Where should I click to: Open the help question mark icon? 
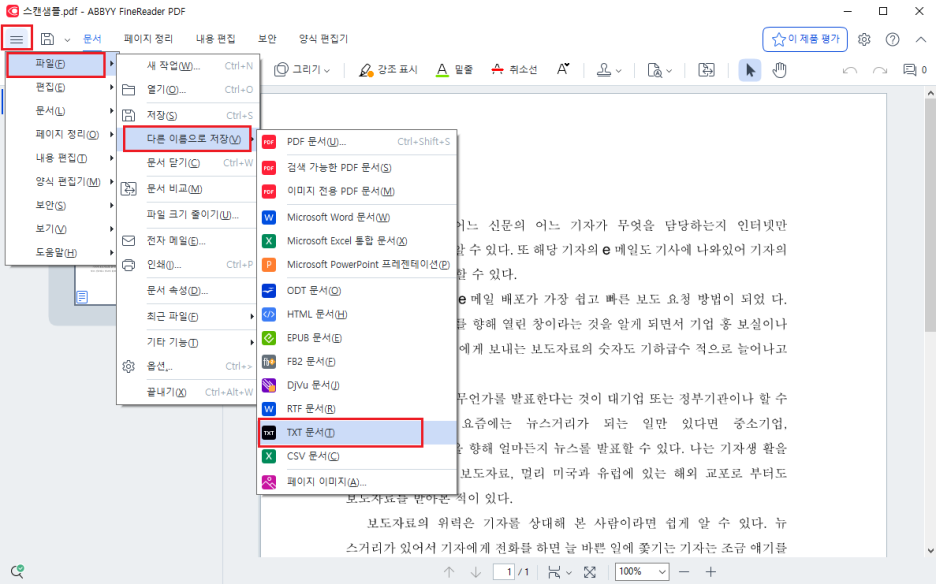[x=892, y=39]
